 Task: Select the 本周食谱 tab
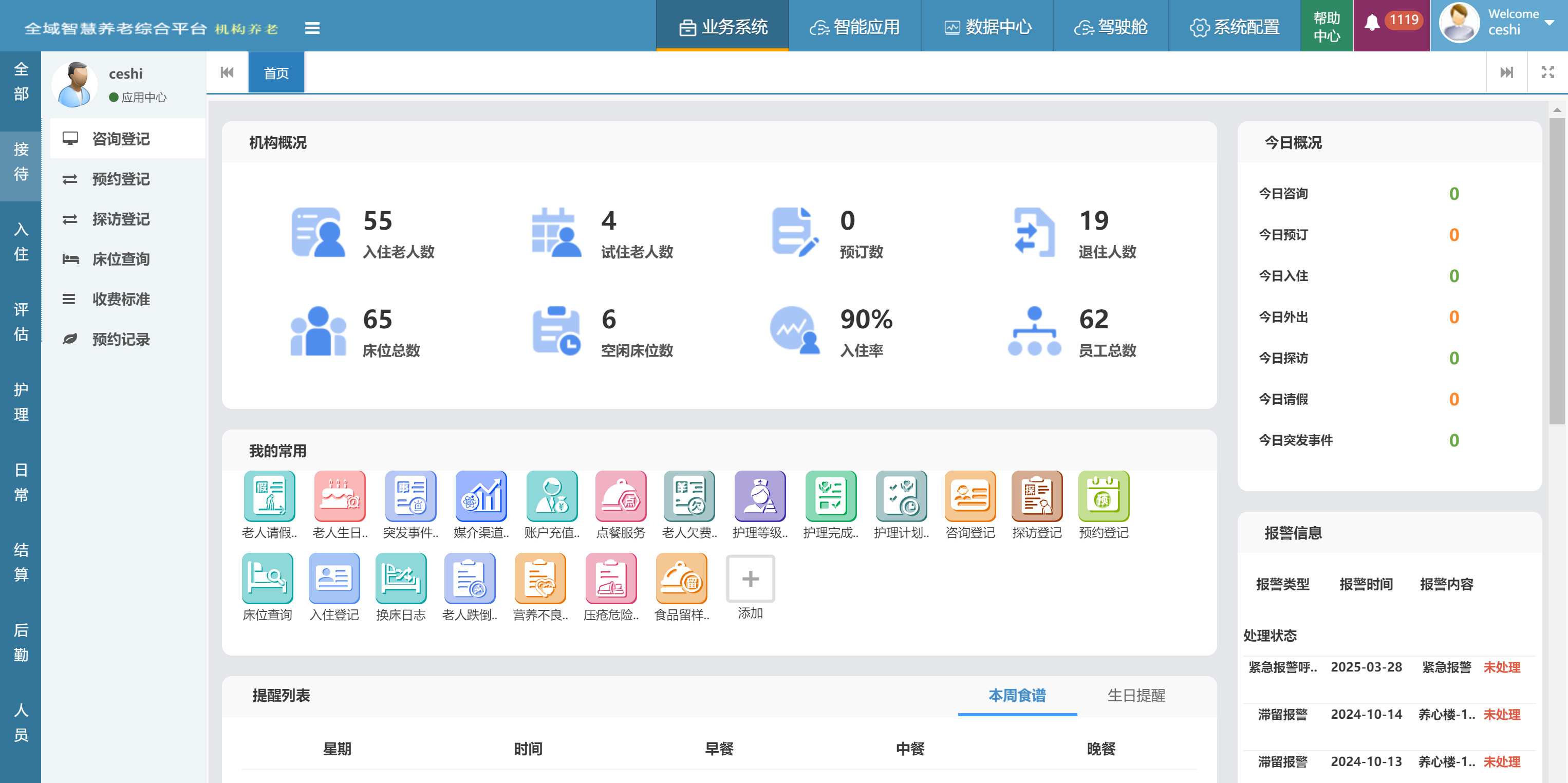[x=1017, y=695]
